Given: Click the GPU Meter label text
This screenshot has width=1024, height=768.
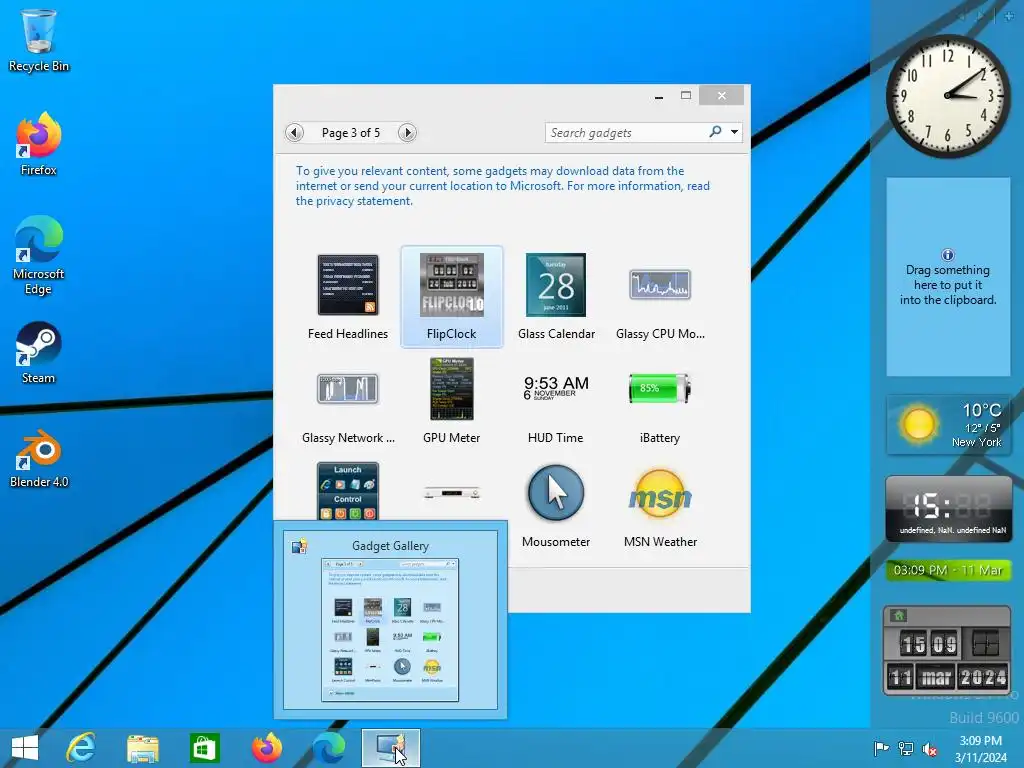Looking at the screenshot, I should click(451, 438).
